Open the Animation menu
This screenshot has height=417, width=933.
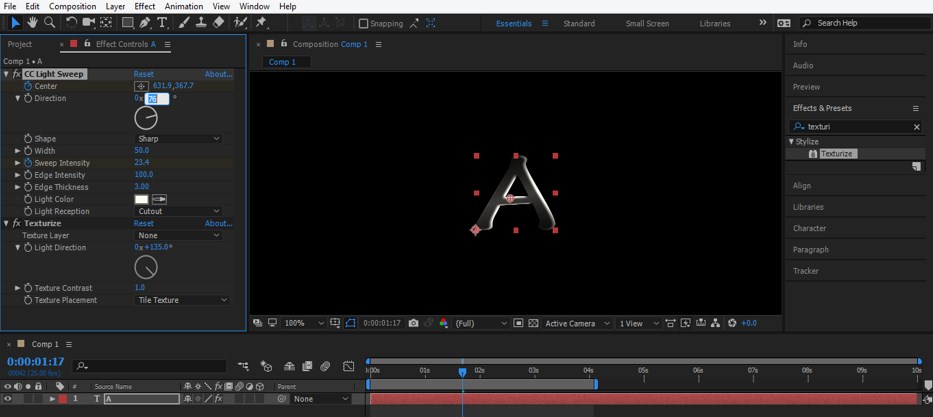[183, 6]
